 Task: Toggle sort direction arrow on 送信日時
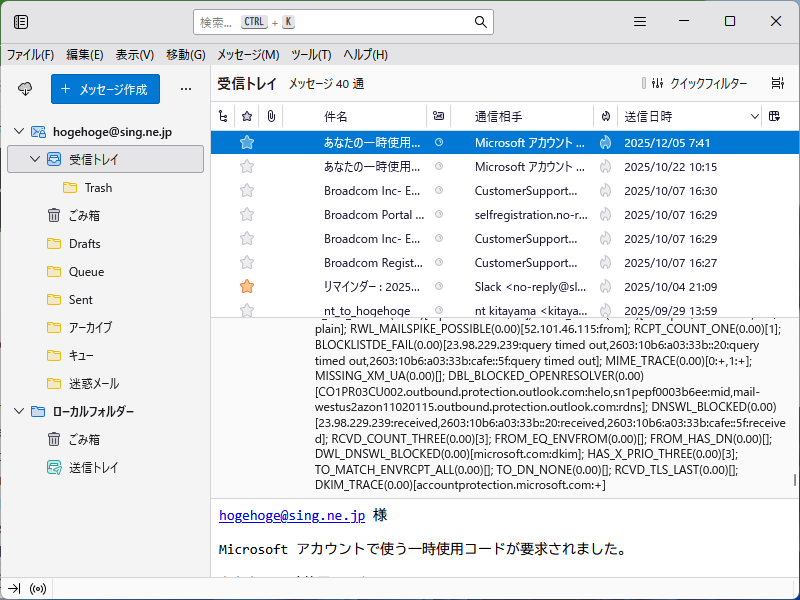pyautogui.click(x=755, y=117)
